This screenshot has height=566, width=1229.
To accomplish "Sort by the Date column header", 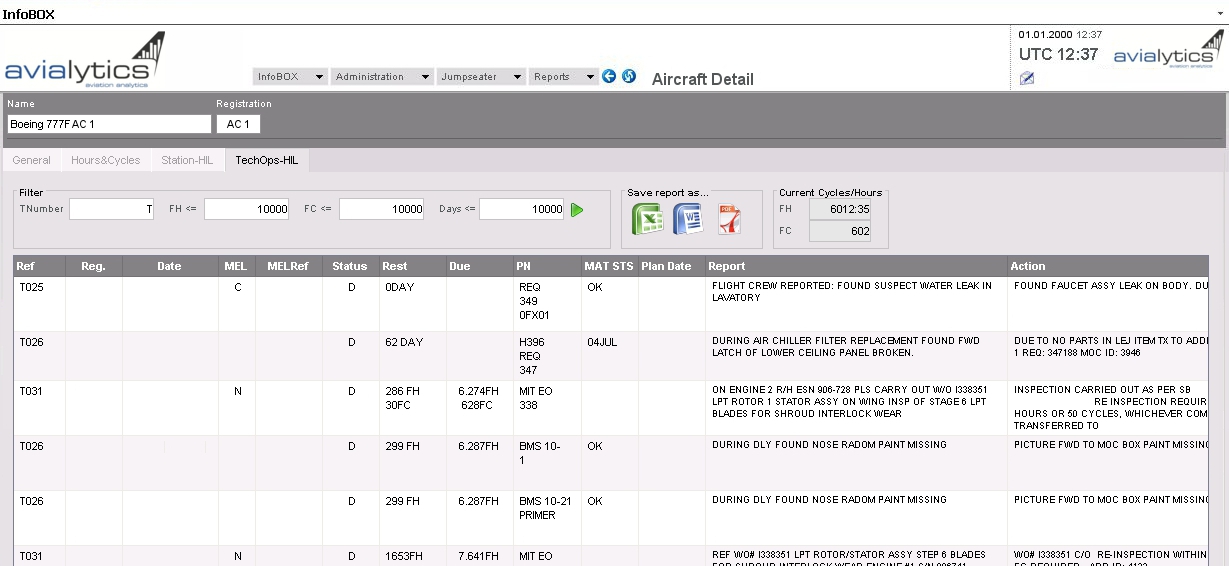I will (170, 266).
